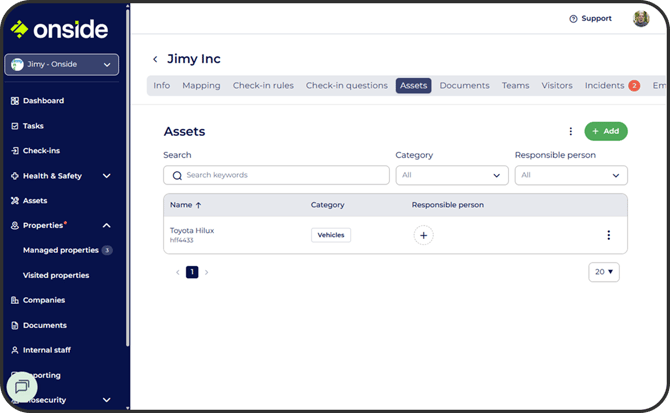Click the Companies building icon
This screenshot has height=413, width=670.
[15, 300]
